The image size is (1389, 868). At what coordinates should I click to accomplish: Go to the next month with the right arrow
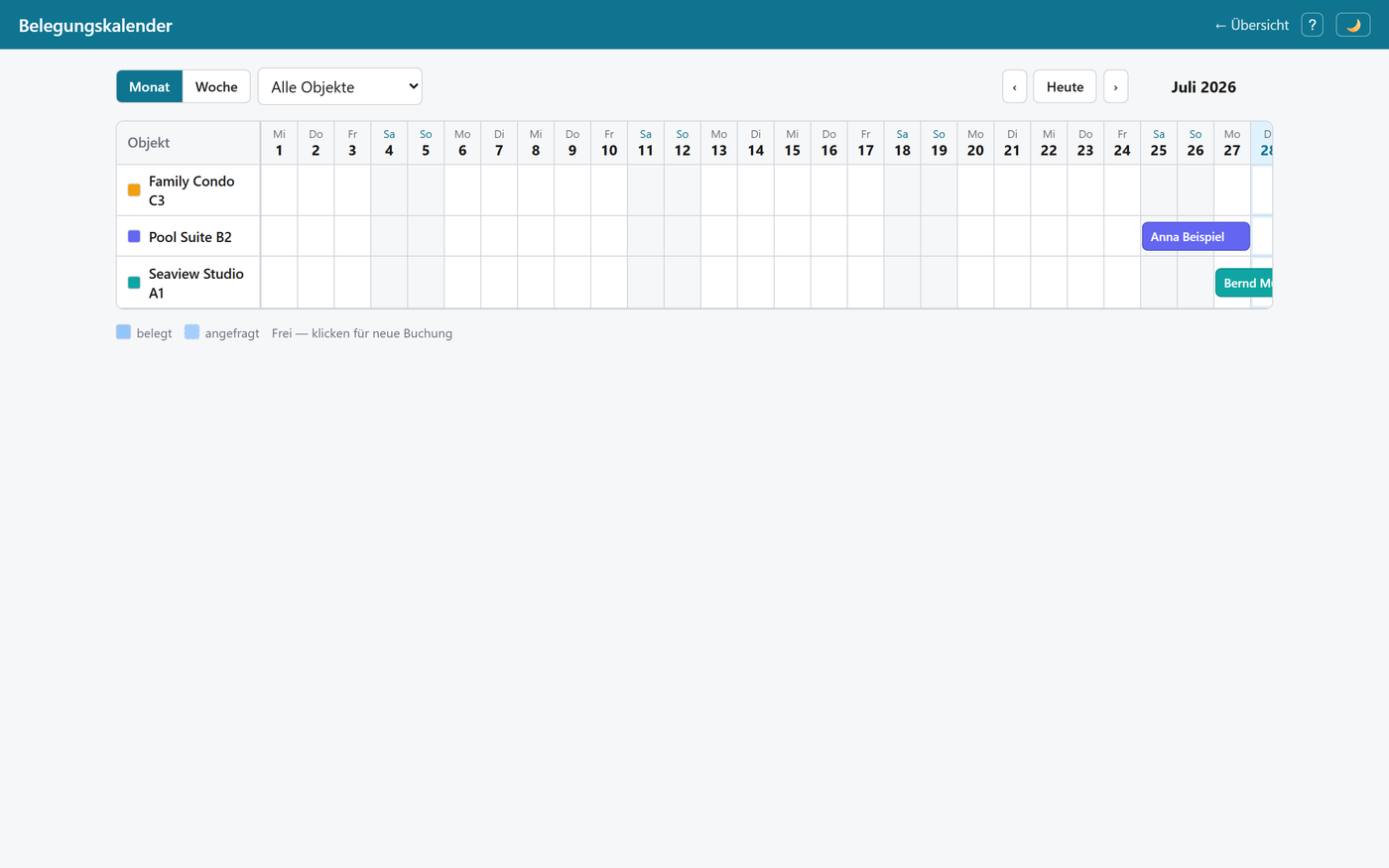coord(1115,86)
